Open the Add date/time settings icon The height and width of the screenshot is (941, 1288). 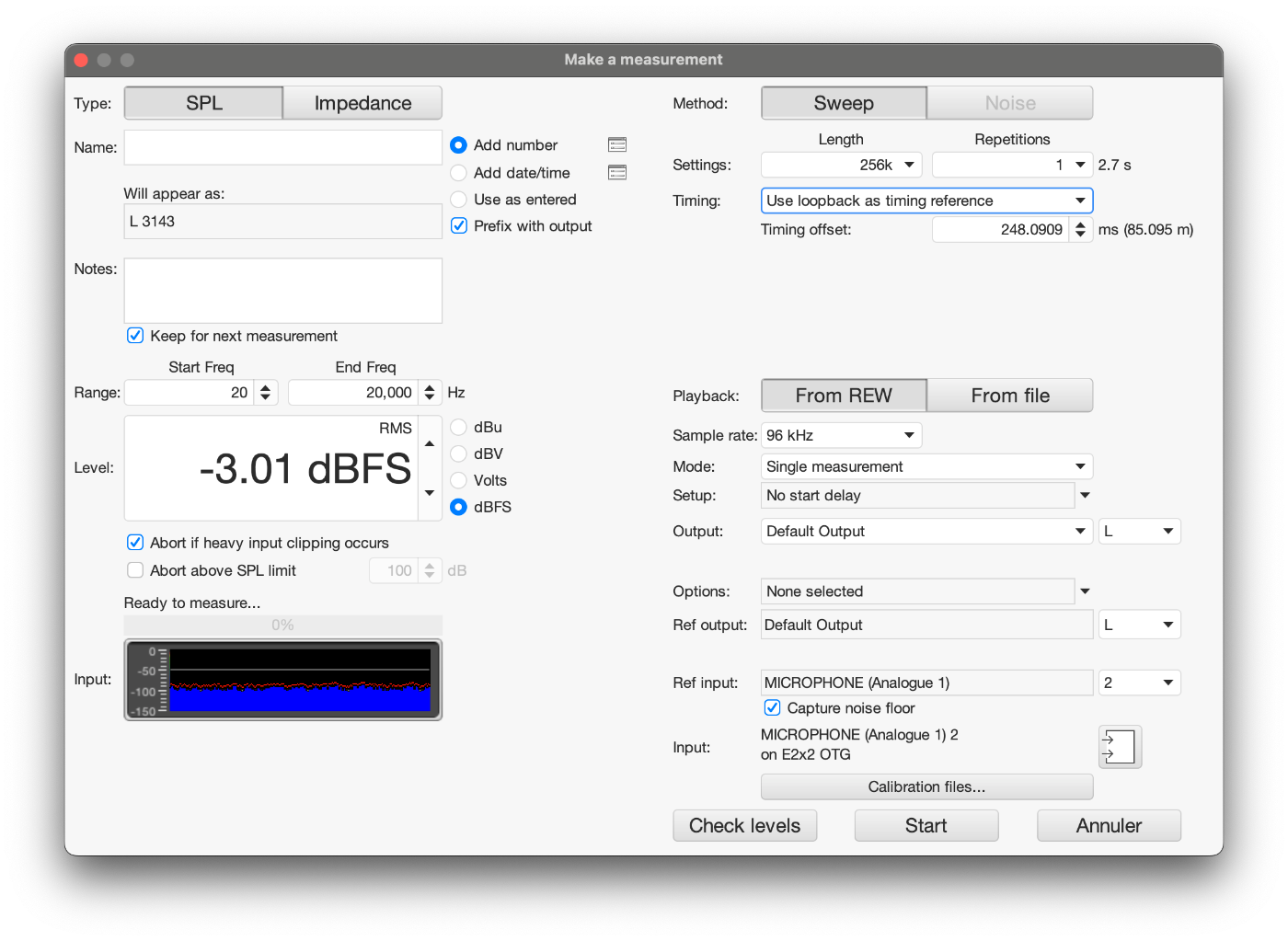click(x=617, y=172)
